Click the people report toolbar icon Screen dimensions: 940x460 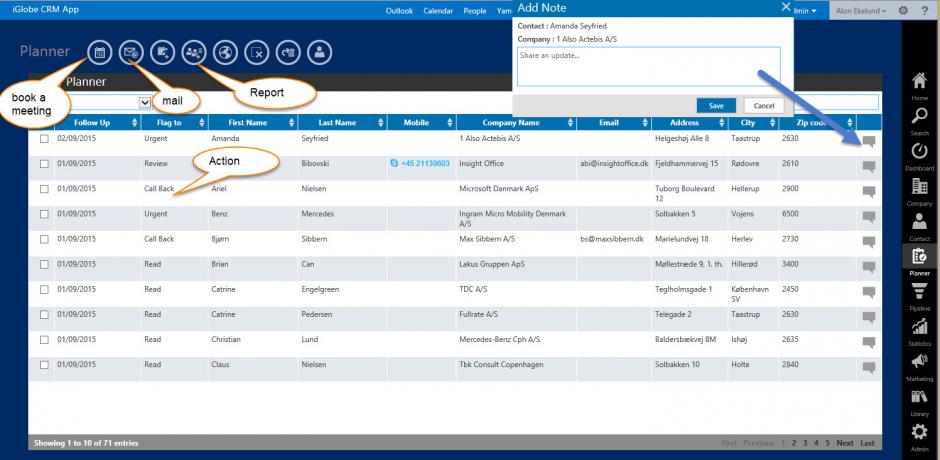pyautogui.click(x=194, y=53)
